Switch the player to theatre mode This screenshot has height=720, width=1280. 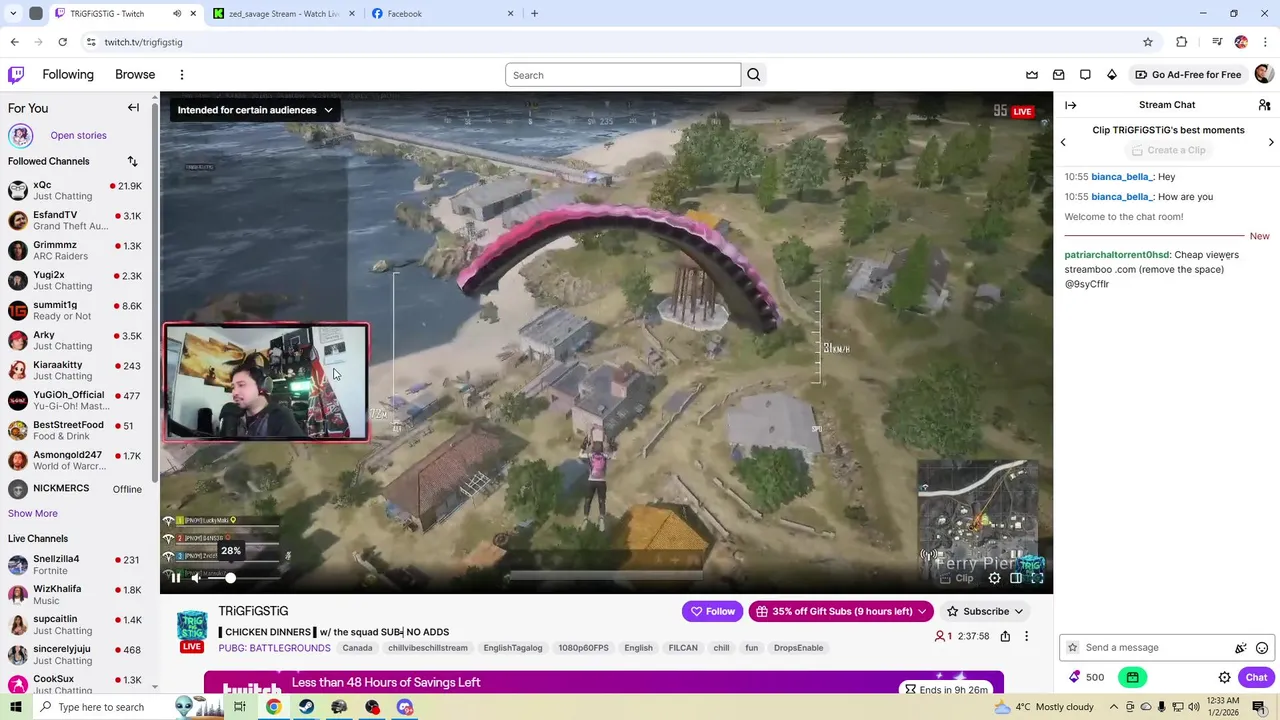tap(1016, 578)
